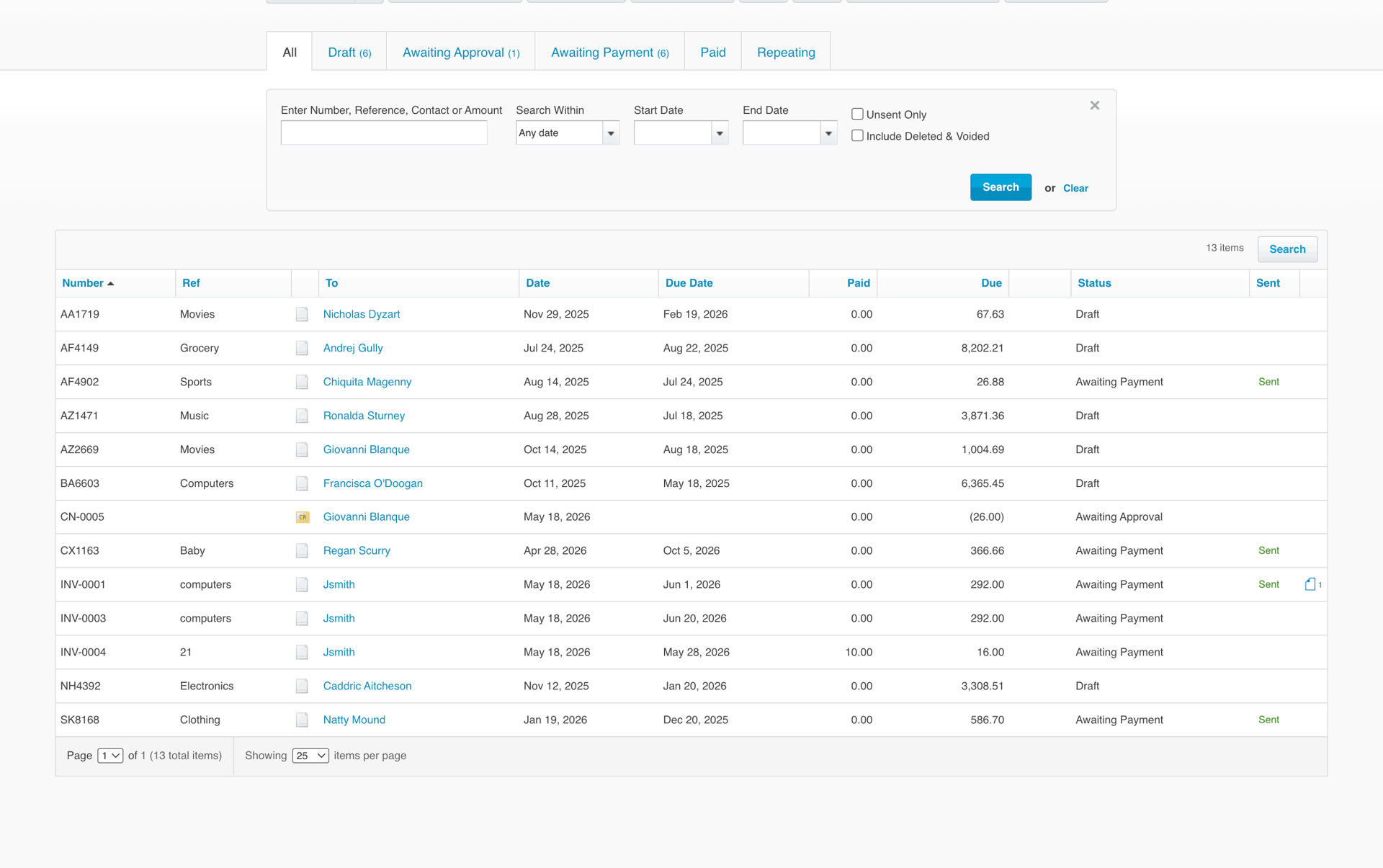The image size is (1383, 868).
Task: Click the invoice icon in the INV-0004 row
Action: coord(302,653)
